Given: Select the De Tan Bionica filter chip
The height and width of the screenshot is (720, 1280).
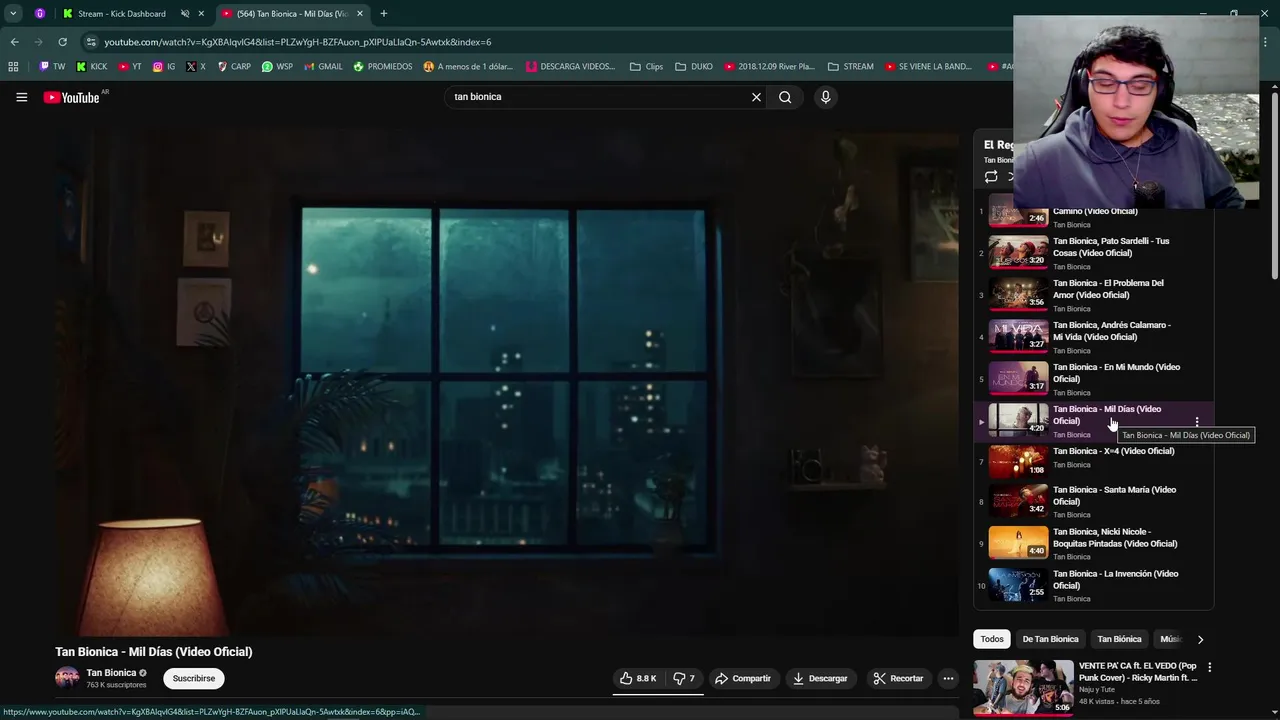Looking at the screenshot, I should 1050,639.
